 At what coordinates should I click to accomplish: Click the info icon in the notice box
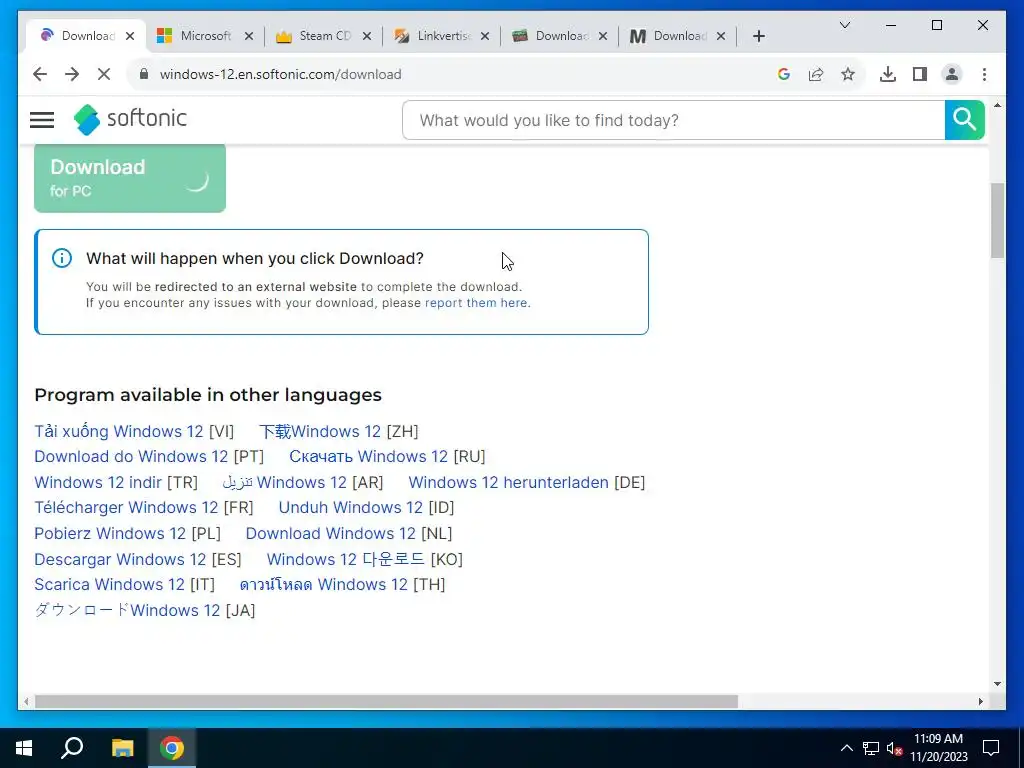point(62,258)
